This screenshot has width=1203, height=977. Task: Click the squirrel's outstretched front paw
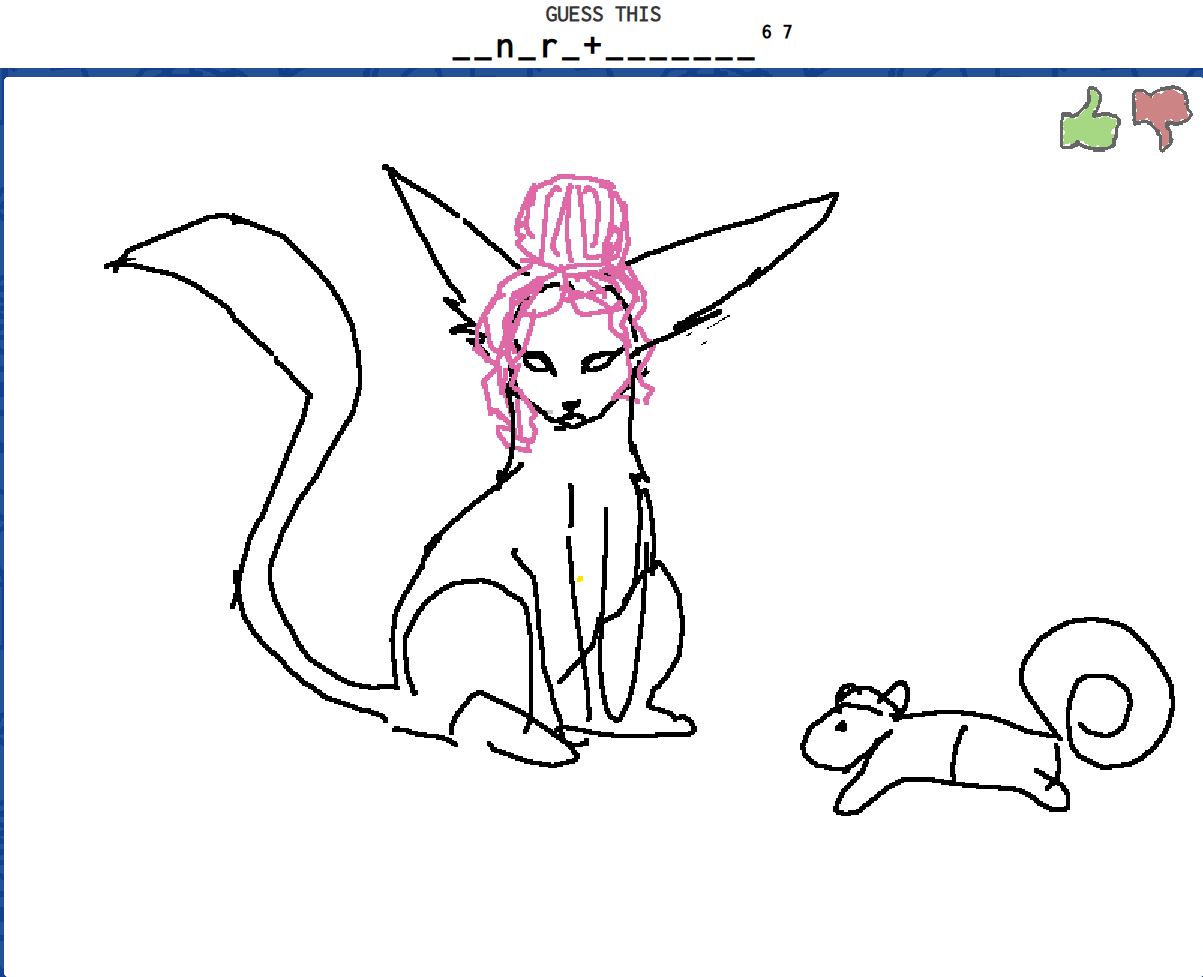click(845, 803)
